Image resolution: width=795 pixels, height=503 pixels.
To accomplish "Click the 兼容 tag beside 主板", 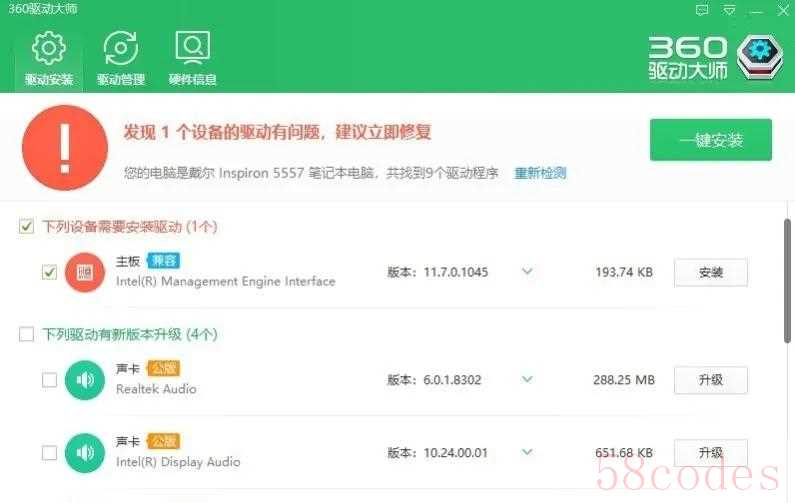I will coord(163,261).
